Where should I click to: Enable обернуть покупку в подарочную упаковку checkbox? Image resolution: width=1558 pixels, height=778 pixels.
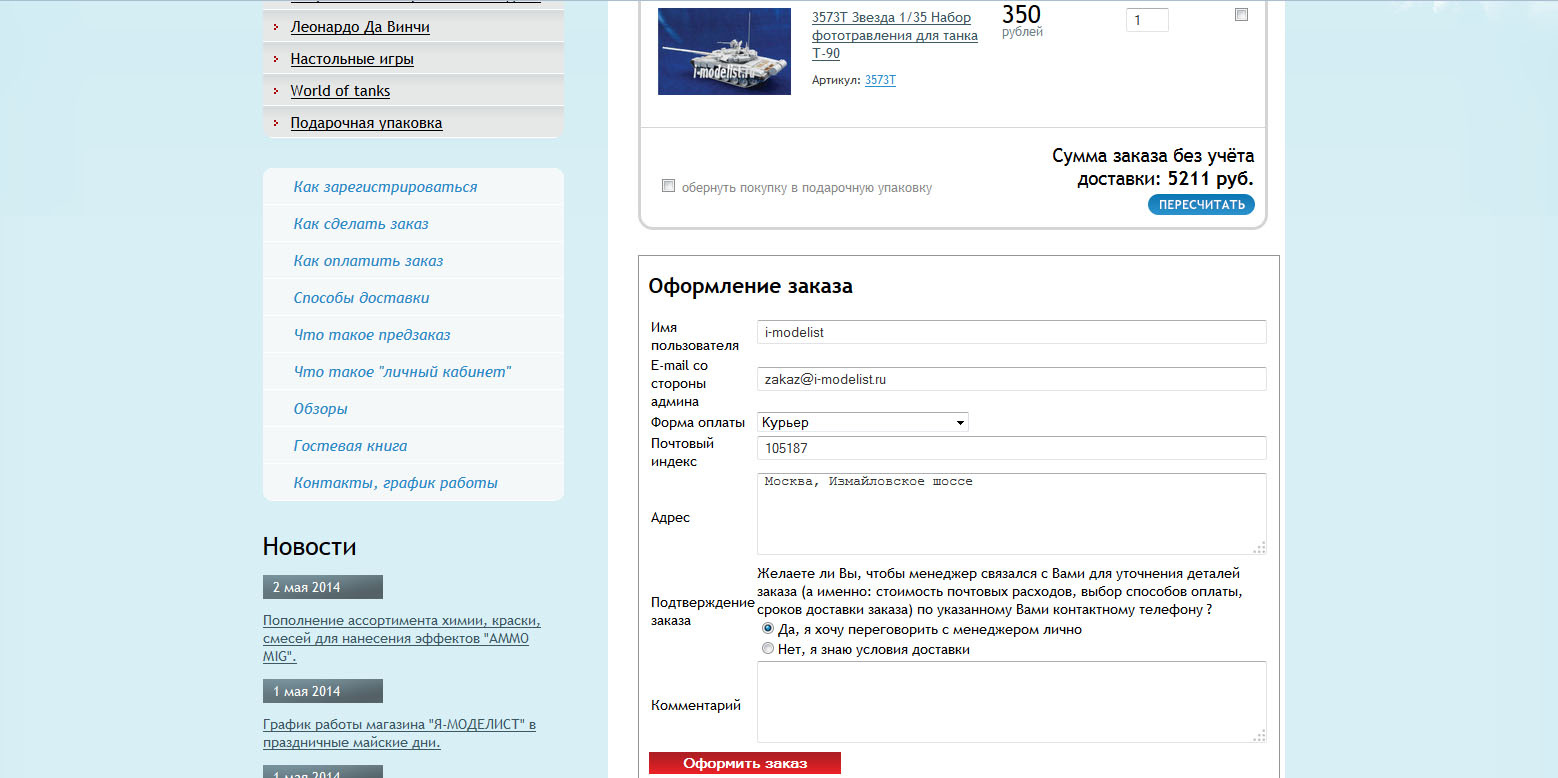click(668, 186)
